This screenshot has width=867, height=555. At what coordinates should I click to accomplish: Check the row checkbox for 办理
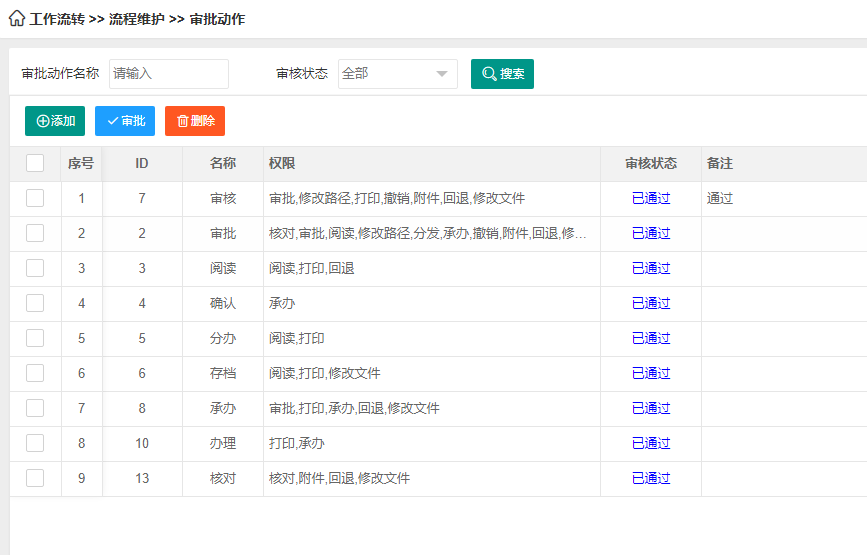[35, 443]
